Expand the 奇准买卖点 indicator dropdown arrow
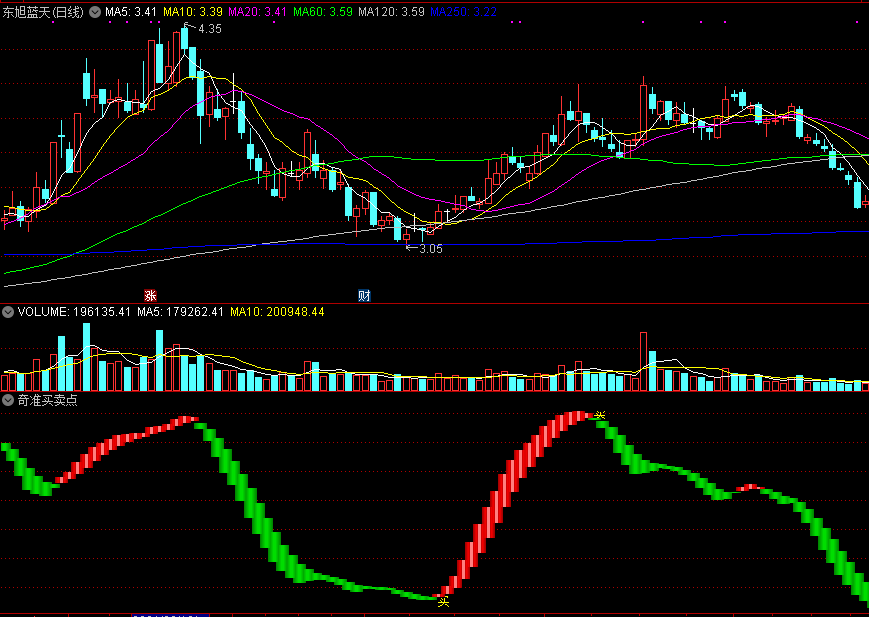The width and height of the screenshot is (869, 617). tap(8, 400)
